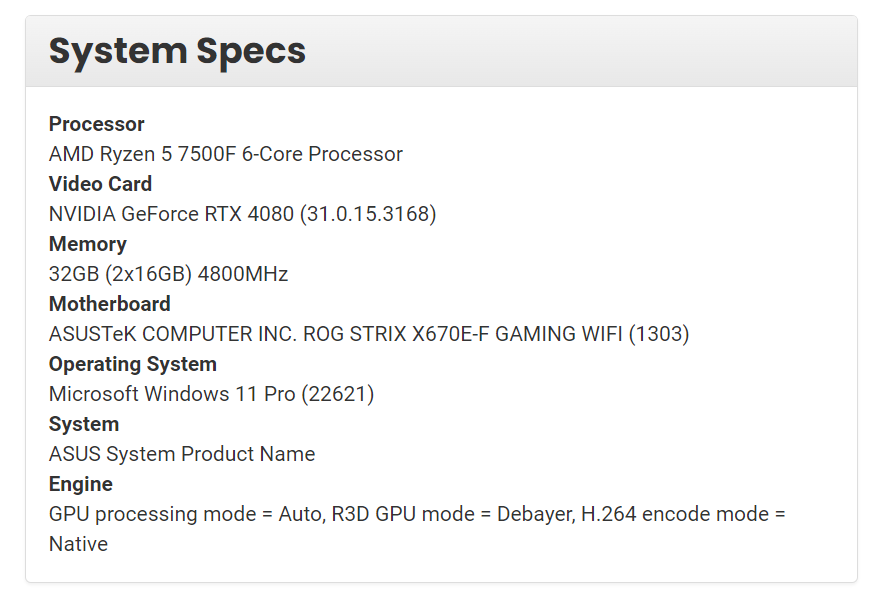Click the ASUS System Product Name text

[x=182, y=454]
